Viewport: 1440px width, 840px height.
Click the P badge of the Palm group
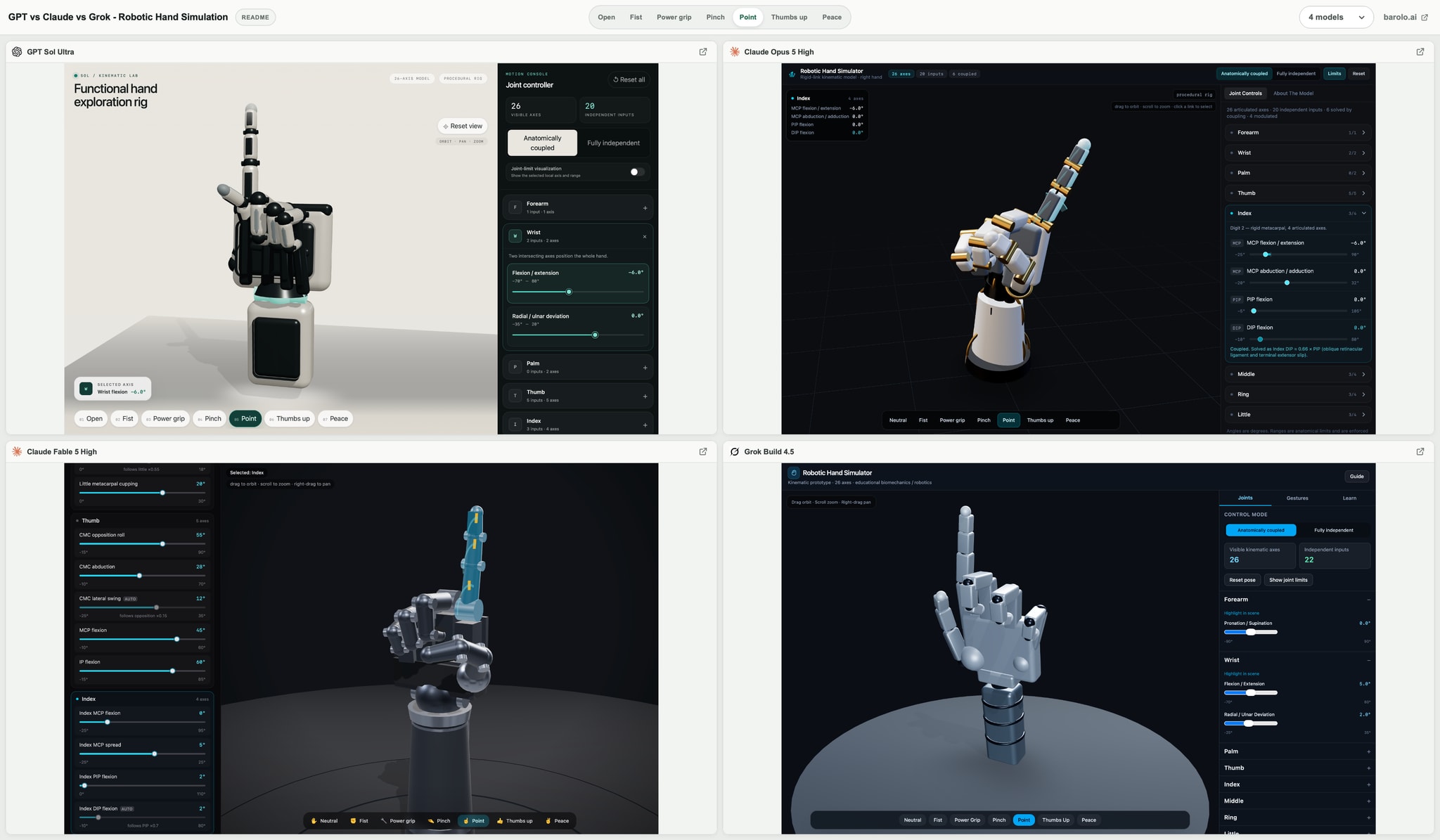click(x=515, y=367)
